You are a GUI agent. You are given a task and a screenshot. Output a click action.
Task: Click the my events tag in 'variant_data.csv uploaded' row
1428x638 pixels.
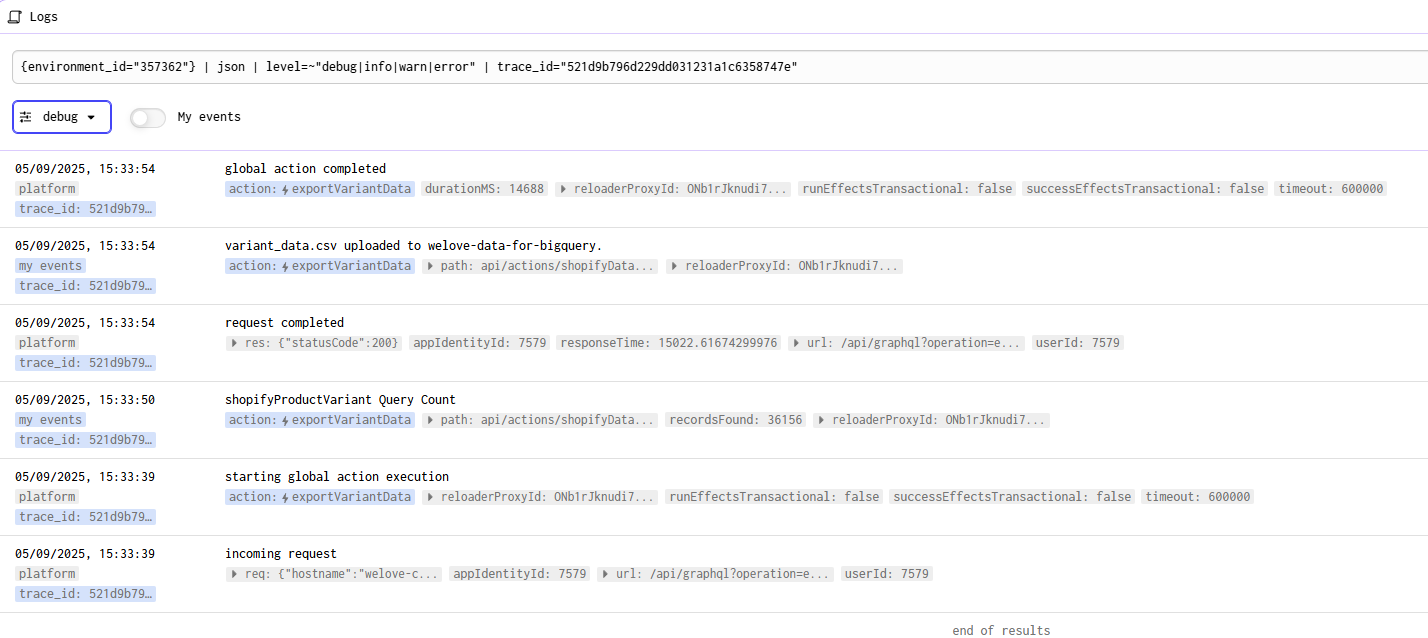coord(51,266)
